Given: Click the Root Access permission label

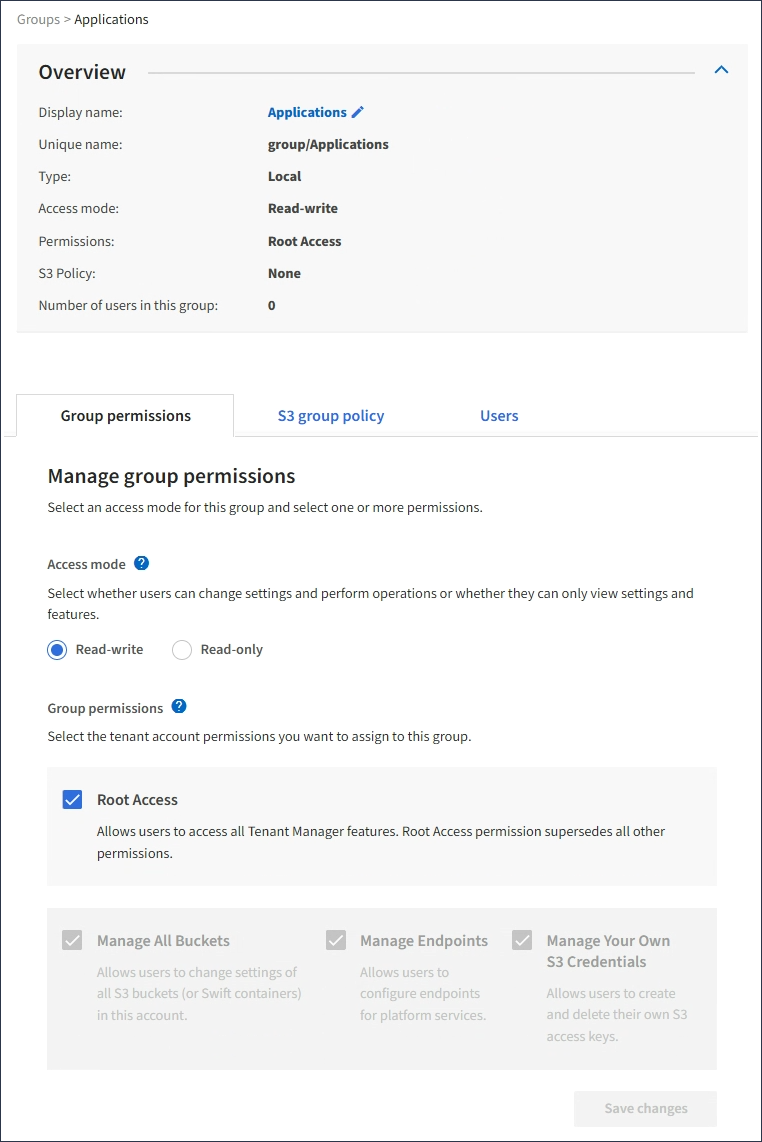Looking at the screenshot, I should click(137, 800).
